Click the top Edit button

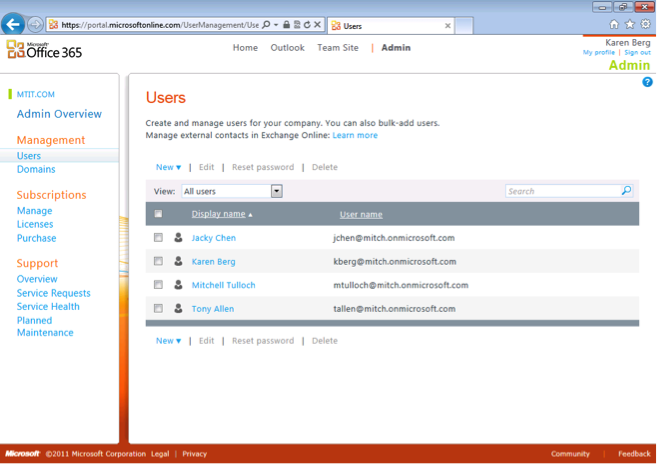pos(206,167)
